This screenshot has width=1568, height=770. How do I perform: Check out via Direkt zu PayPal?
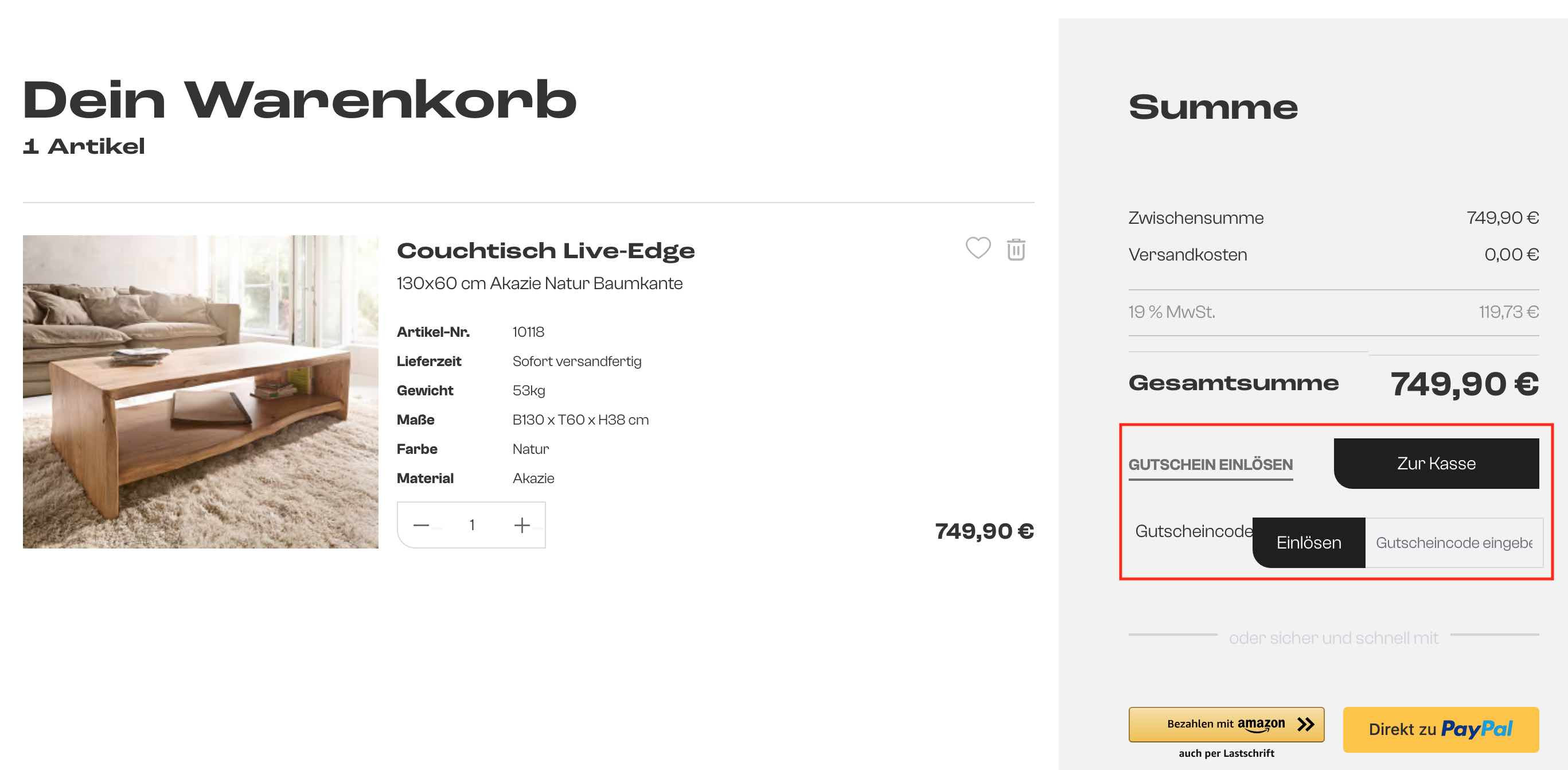pos(1440,729)
